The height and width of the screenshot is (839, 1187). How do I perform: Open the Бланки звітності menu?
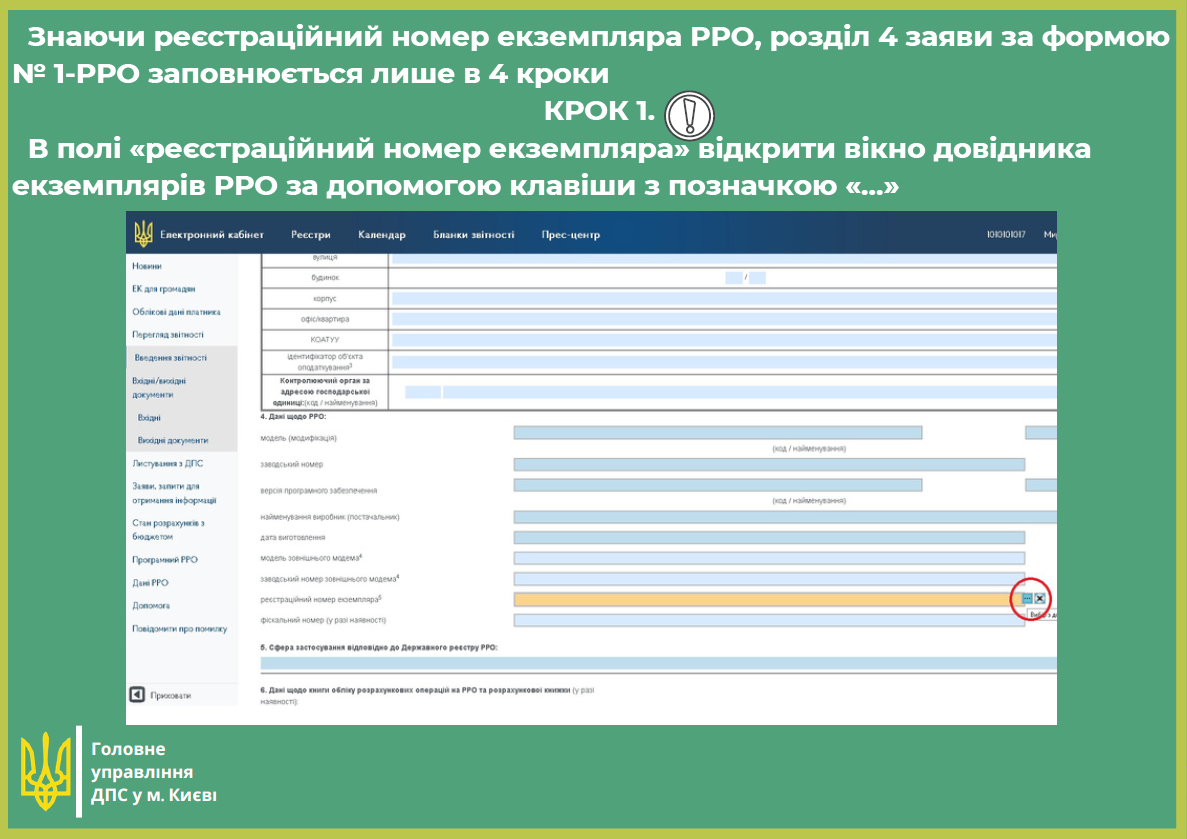coord(473,235)
